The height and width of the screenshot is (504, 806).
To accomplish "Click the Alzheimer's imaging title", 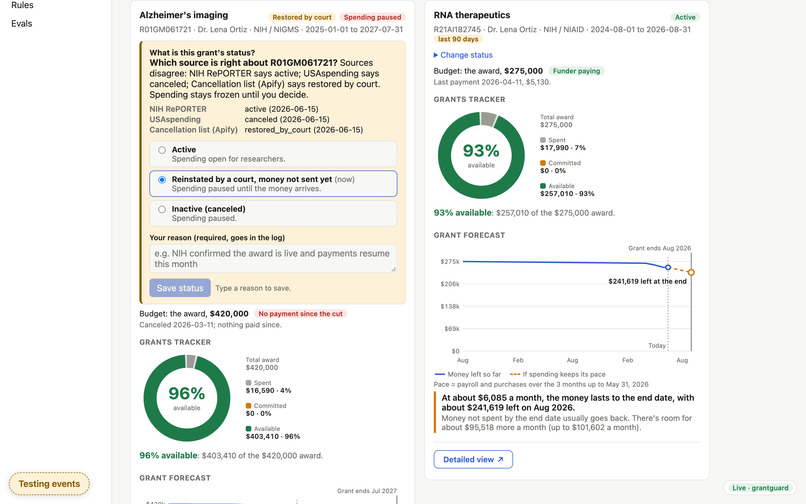I will [x=184, y=15].
